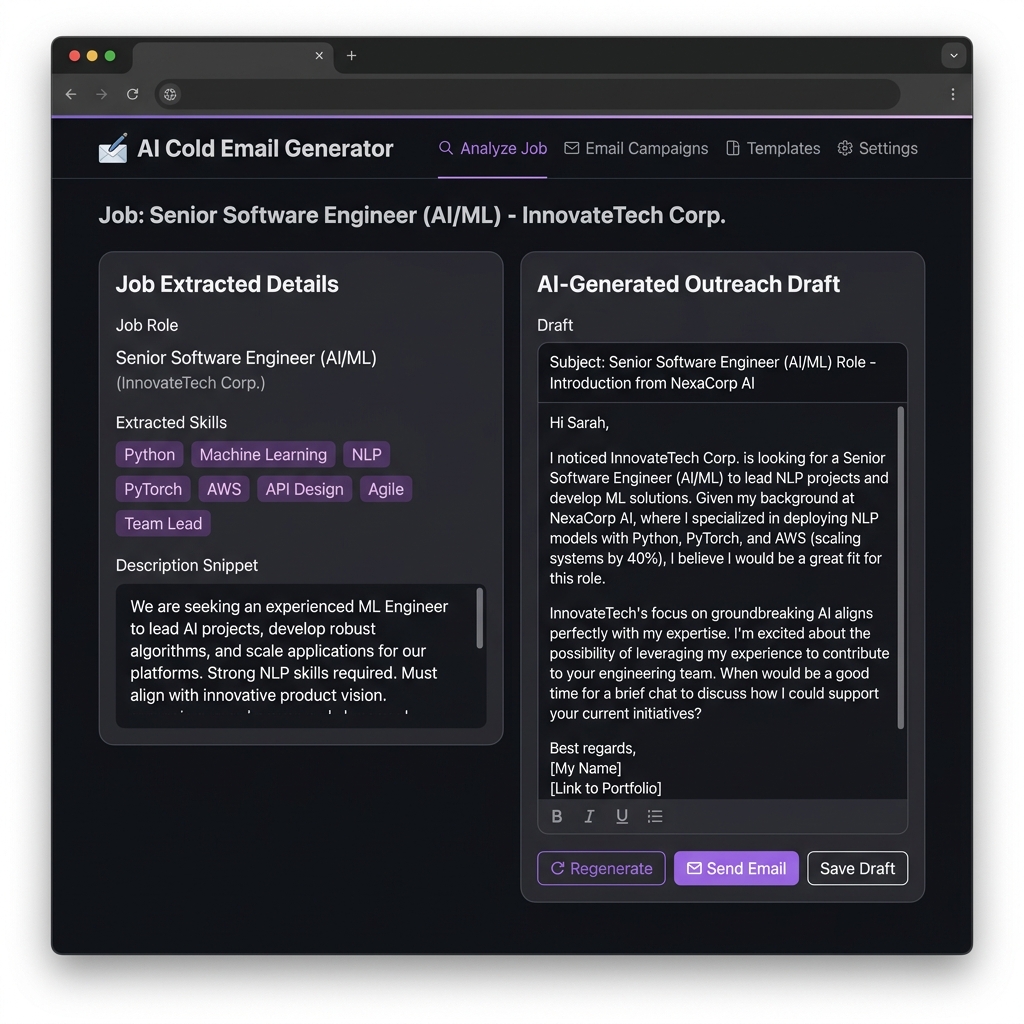
Task: Click the job title heading text
Action: pos(412,215)
